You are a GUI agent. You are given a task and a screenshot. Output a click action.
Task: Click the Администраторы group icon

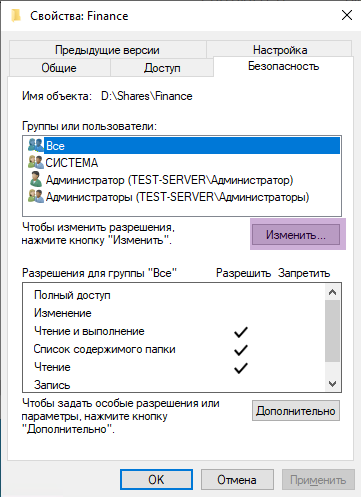click(35, 196)
